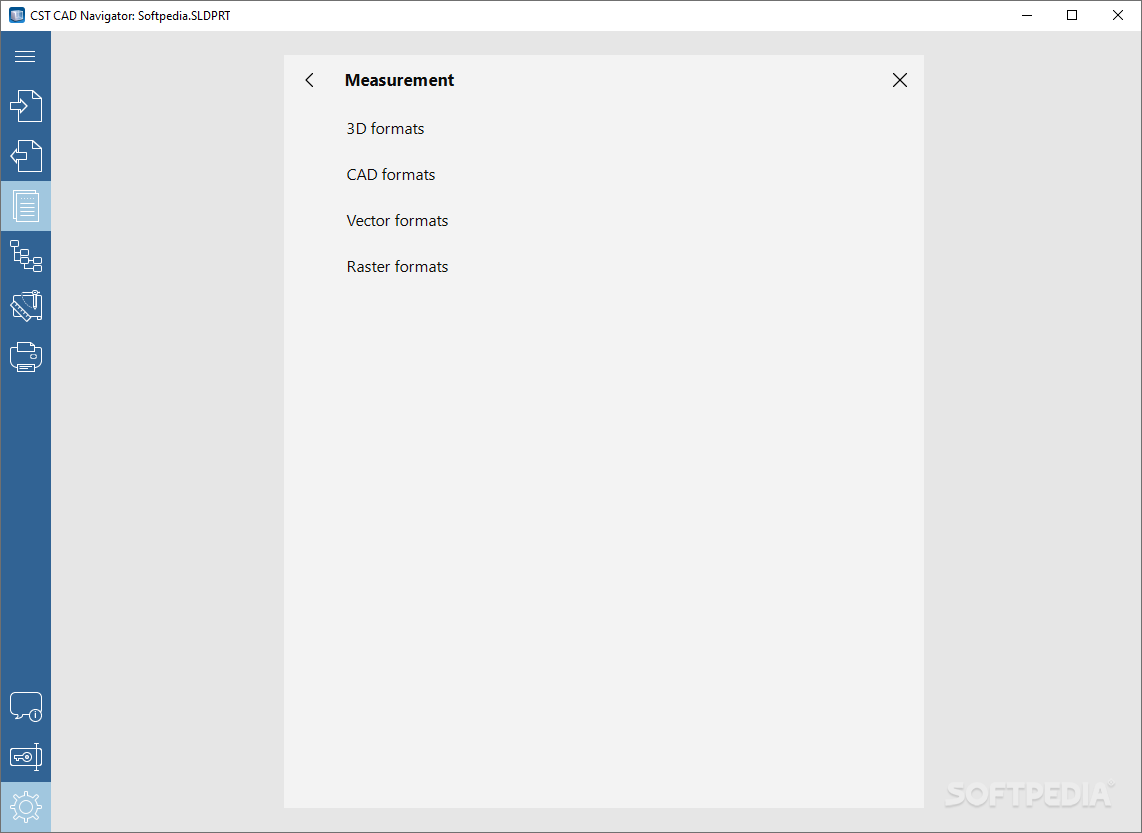Screen dimensions: 1142x833
Task: Click the CST CAD Navigator app icon
Action: coord(16,15)
